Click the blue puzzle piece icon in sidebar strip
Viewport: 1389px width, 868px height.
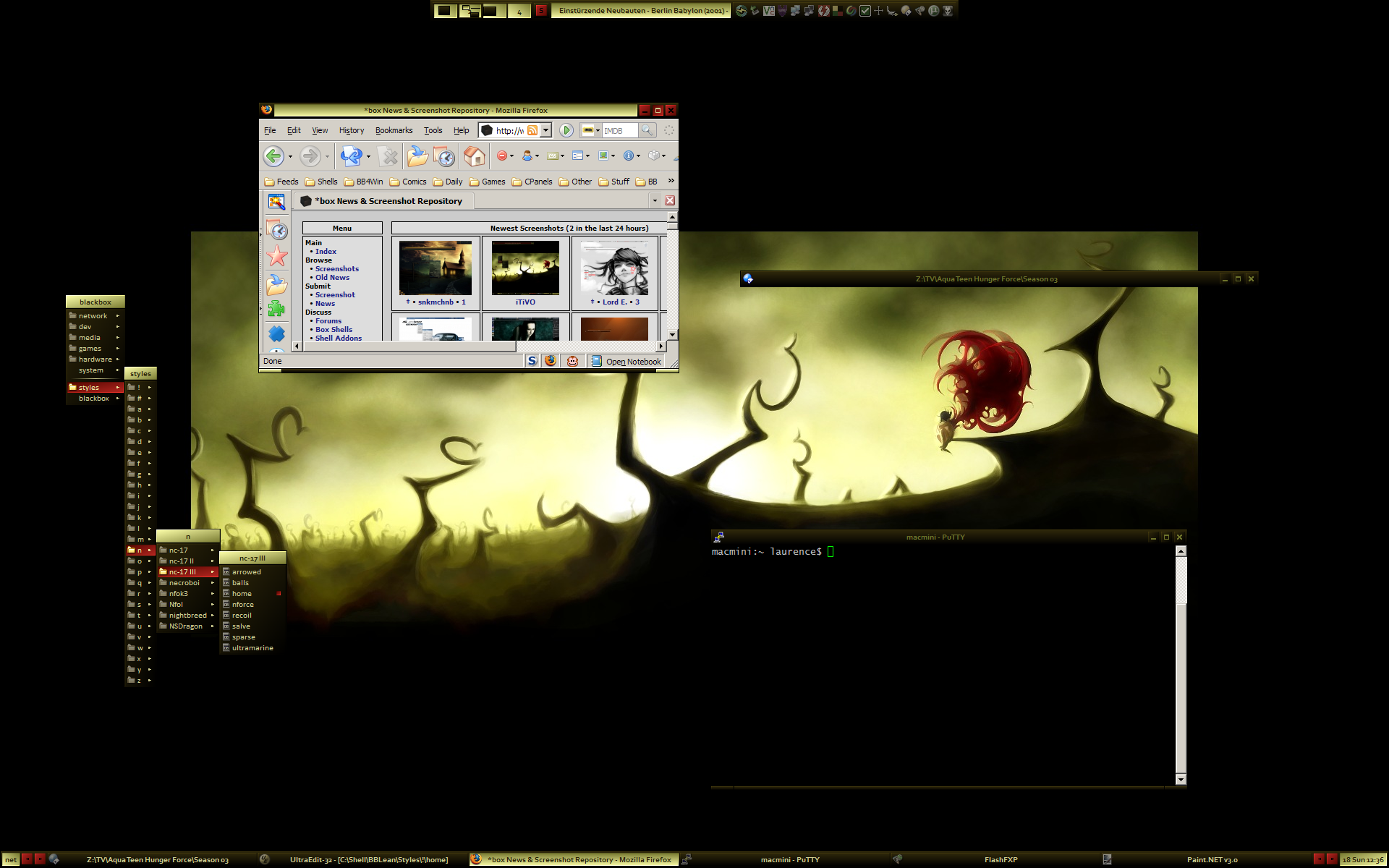click(276, 333)
